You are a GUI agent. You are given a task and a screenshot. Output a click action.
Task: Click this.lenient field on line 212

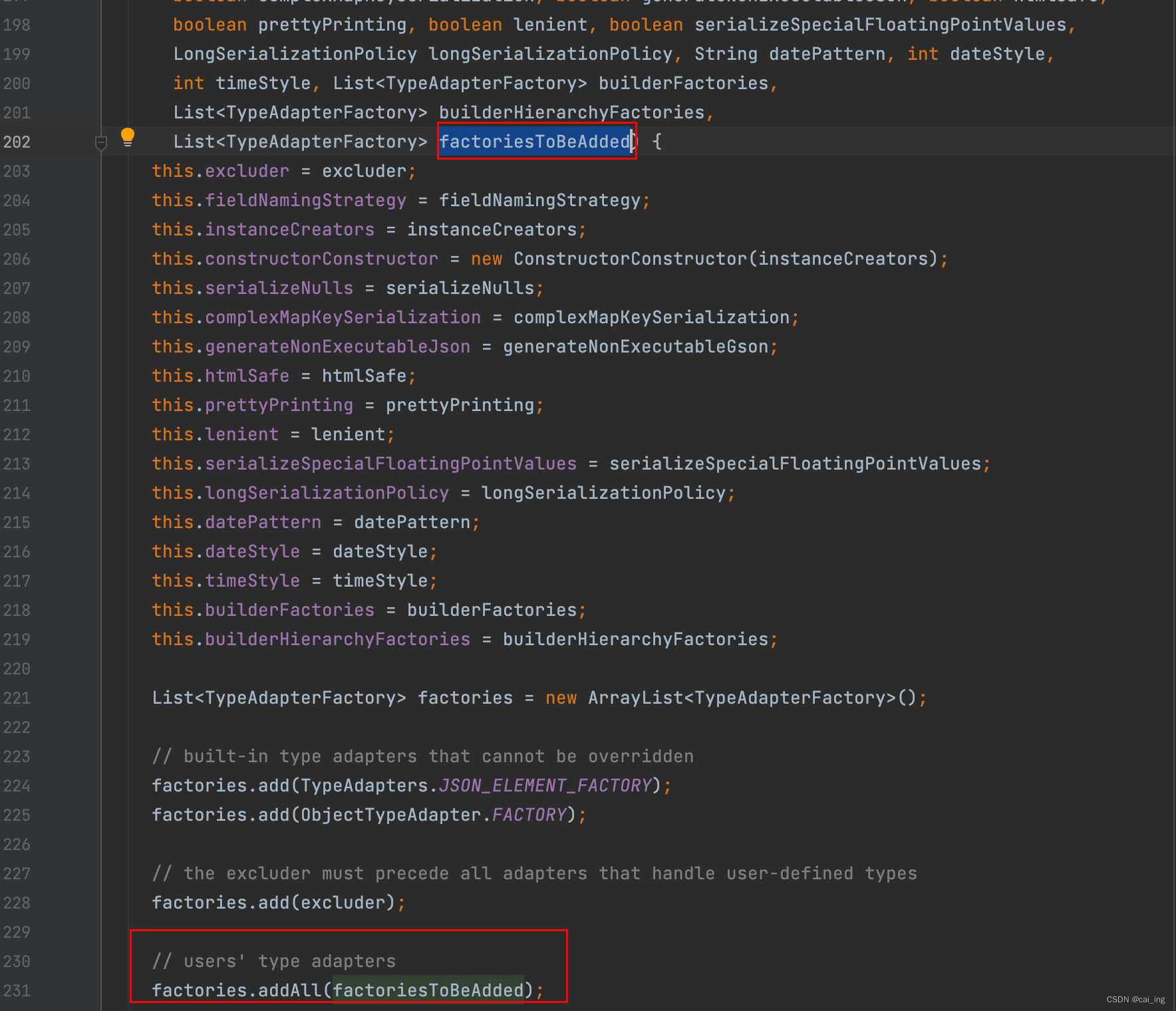[216, 434]
